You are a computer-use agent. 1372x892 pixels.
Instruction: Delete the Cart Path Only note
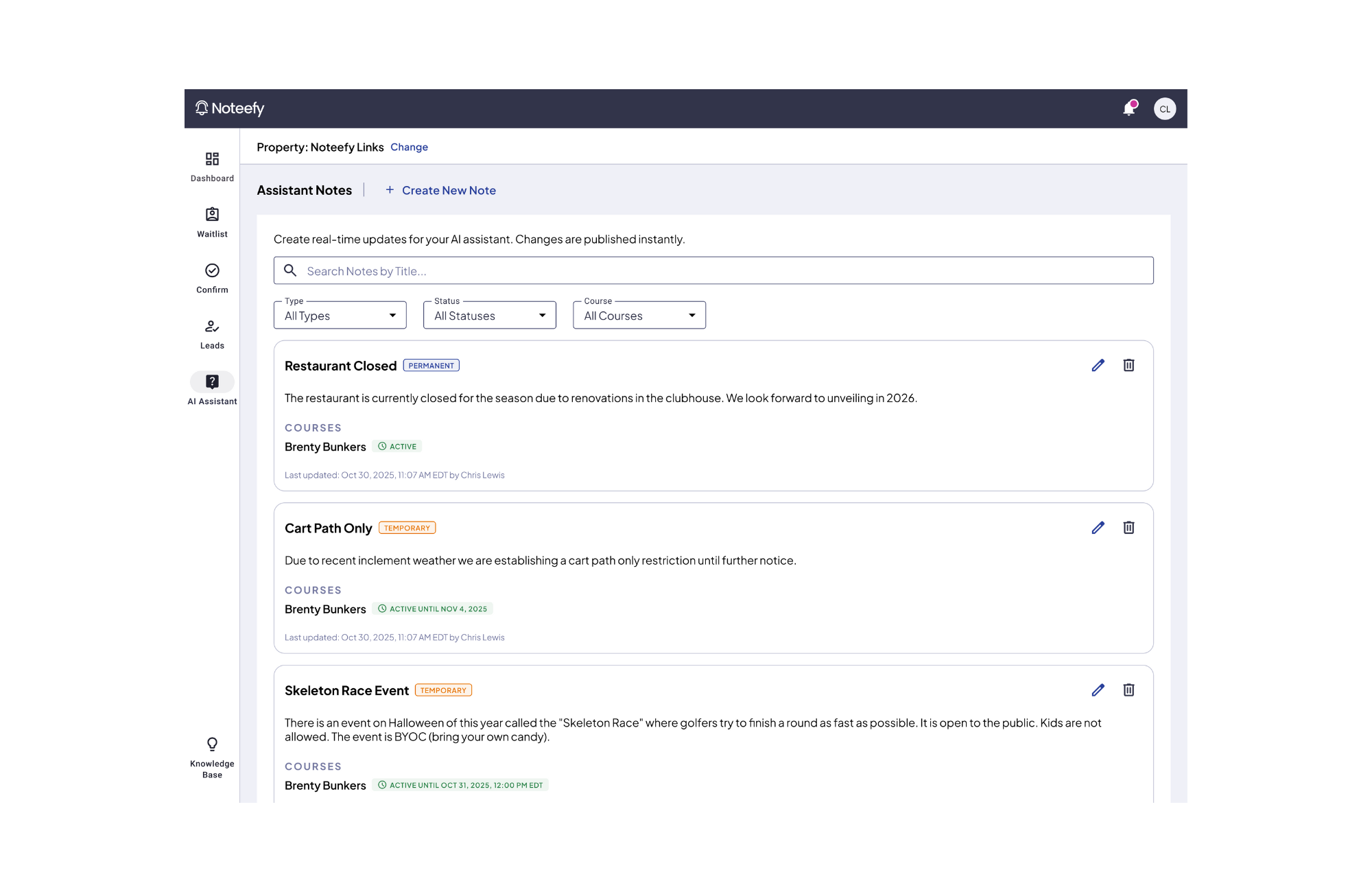coord(1128,528)
